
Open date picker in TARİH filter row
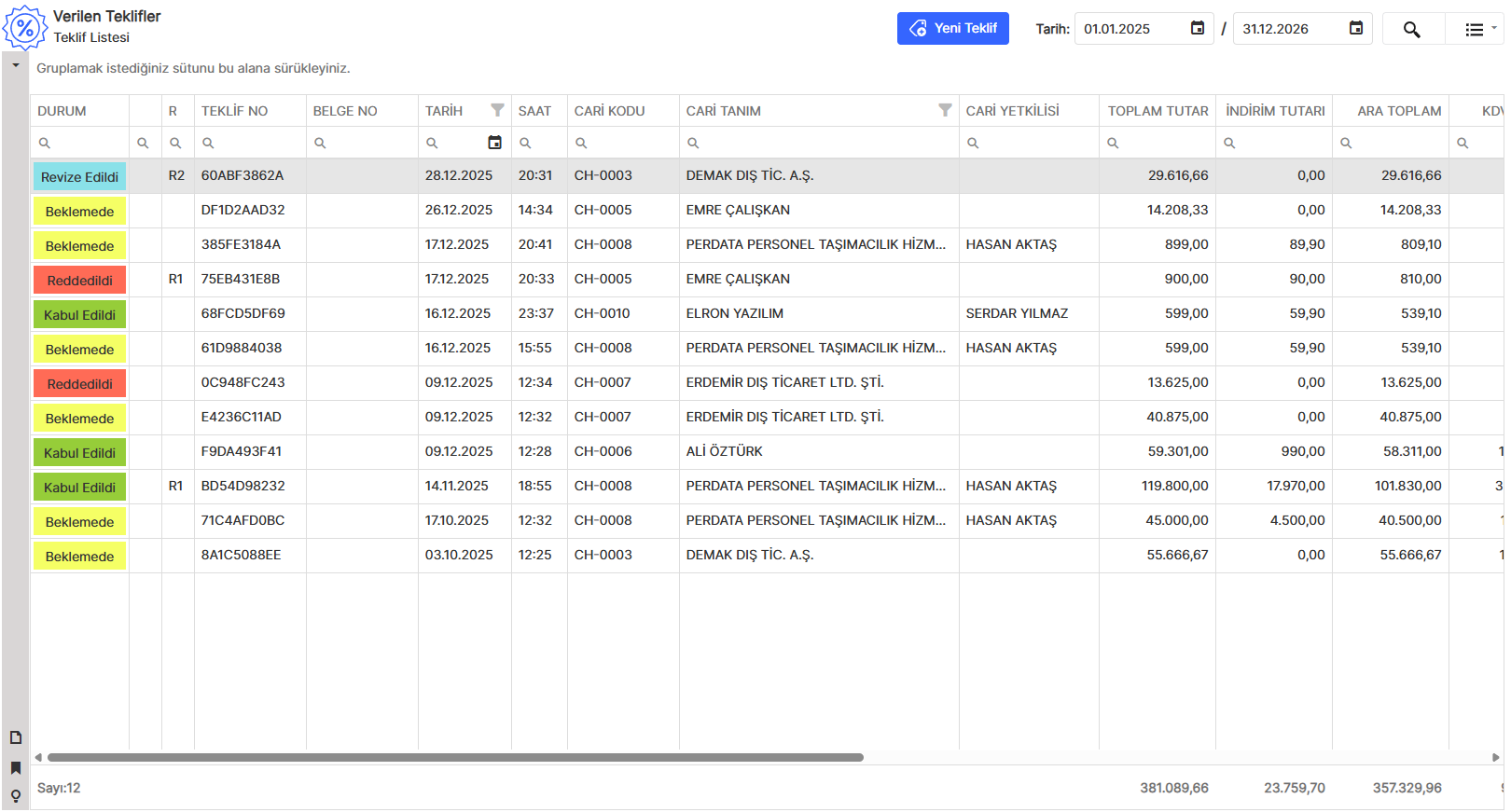click(494, 143)
